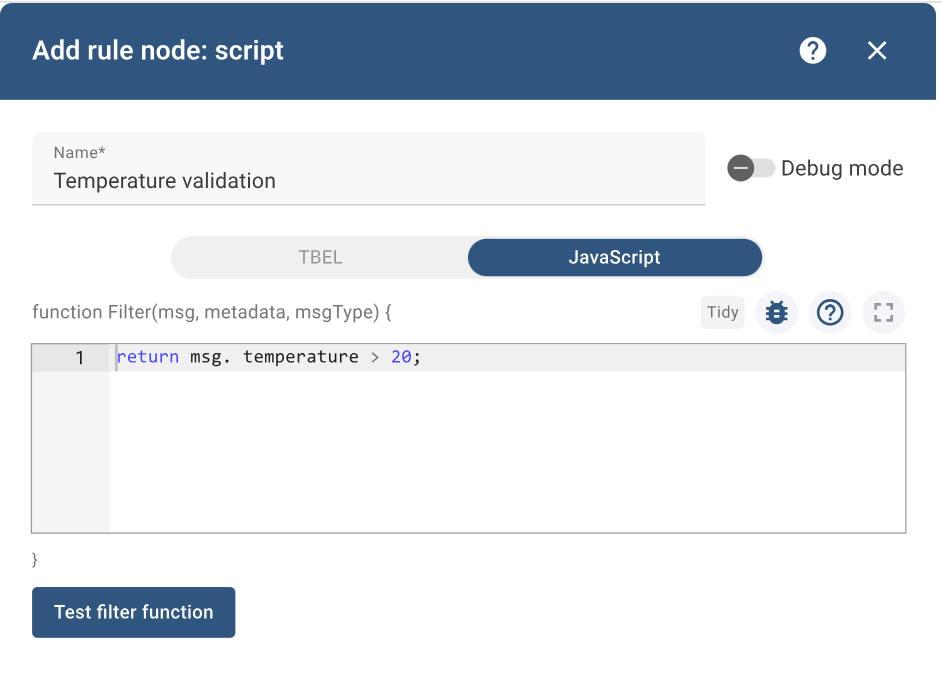Click the bug icon to test script
Screen dimensions: 942x679
coord(776,312)
